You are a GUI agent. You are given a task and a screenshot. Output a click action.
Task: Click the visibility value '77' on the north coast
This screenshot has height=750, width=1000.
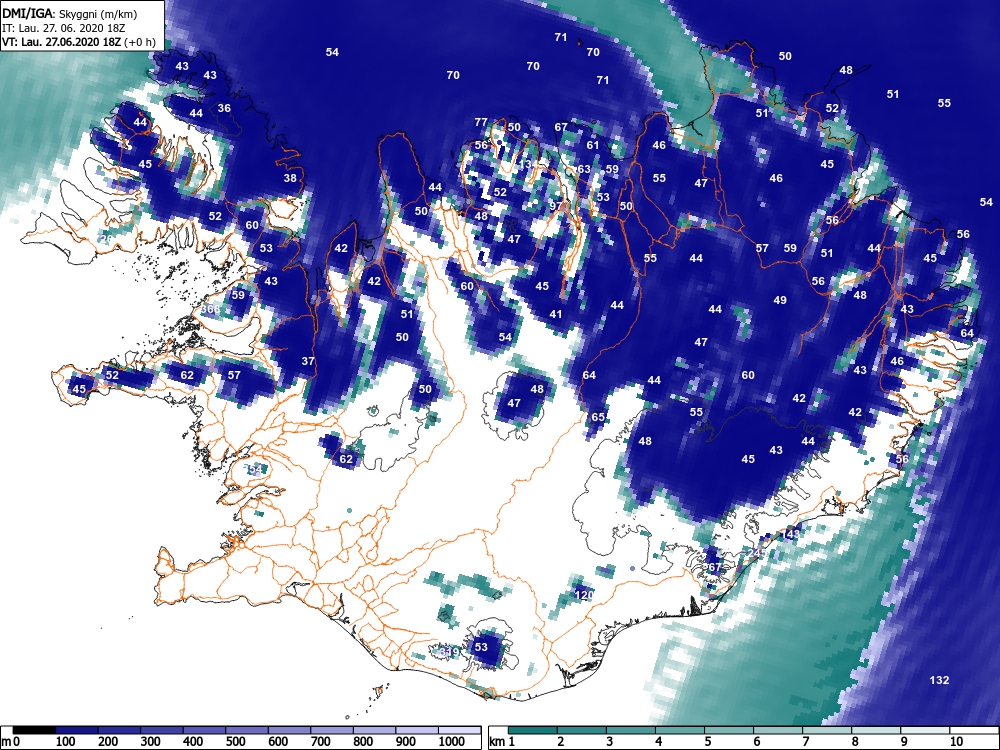pos(481,122)
